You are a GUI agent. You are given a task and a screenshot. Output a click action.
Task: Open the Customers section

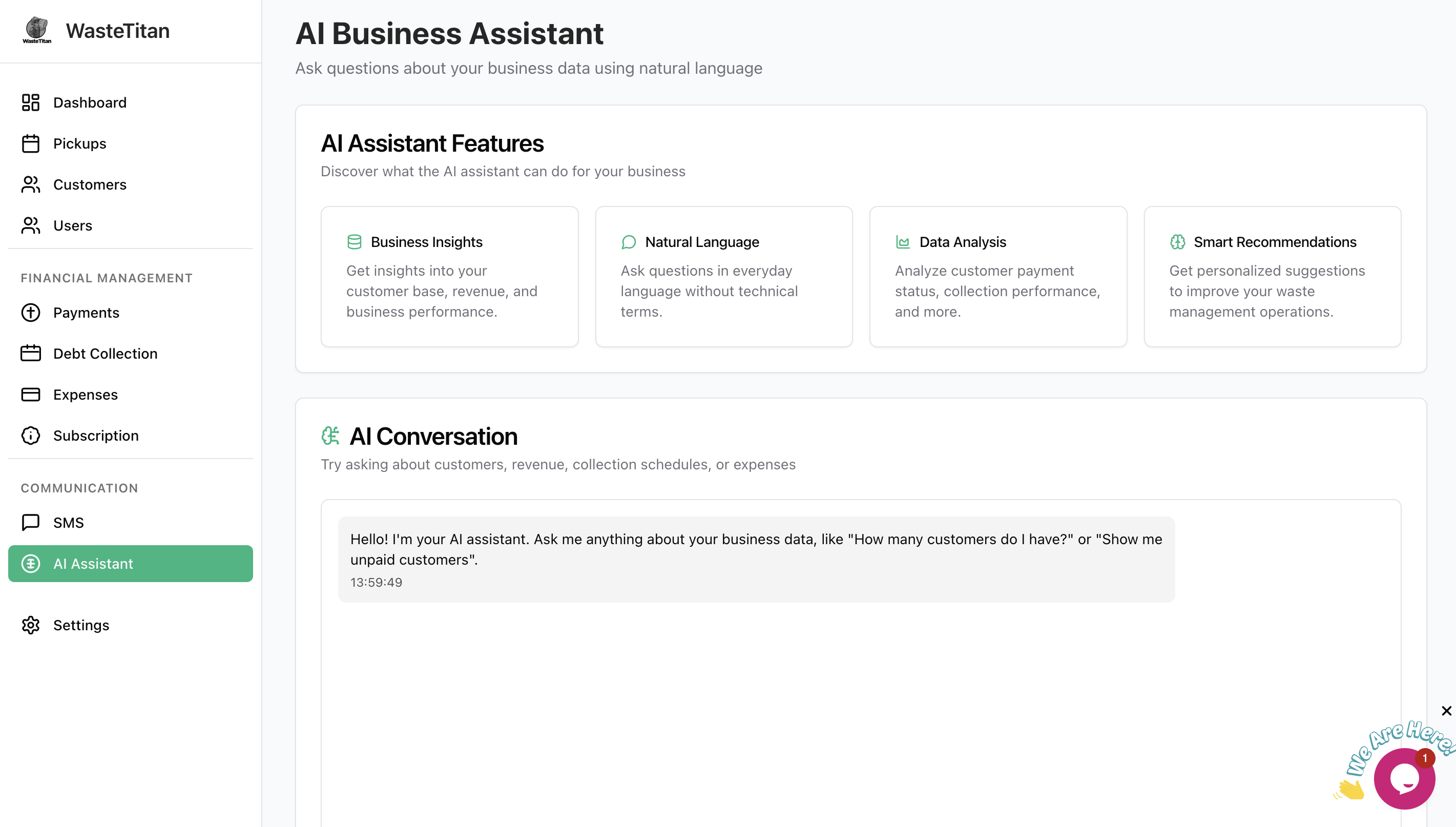point(131,184)
